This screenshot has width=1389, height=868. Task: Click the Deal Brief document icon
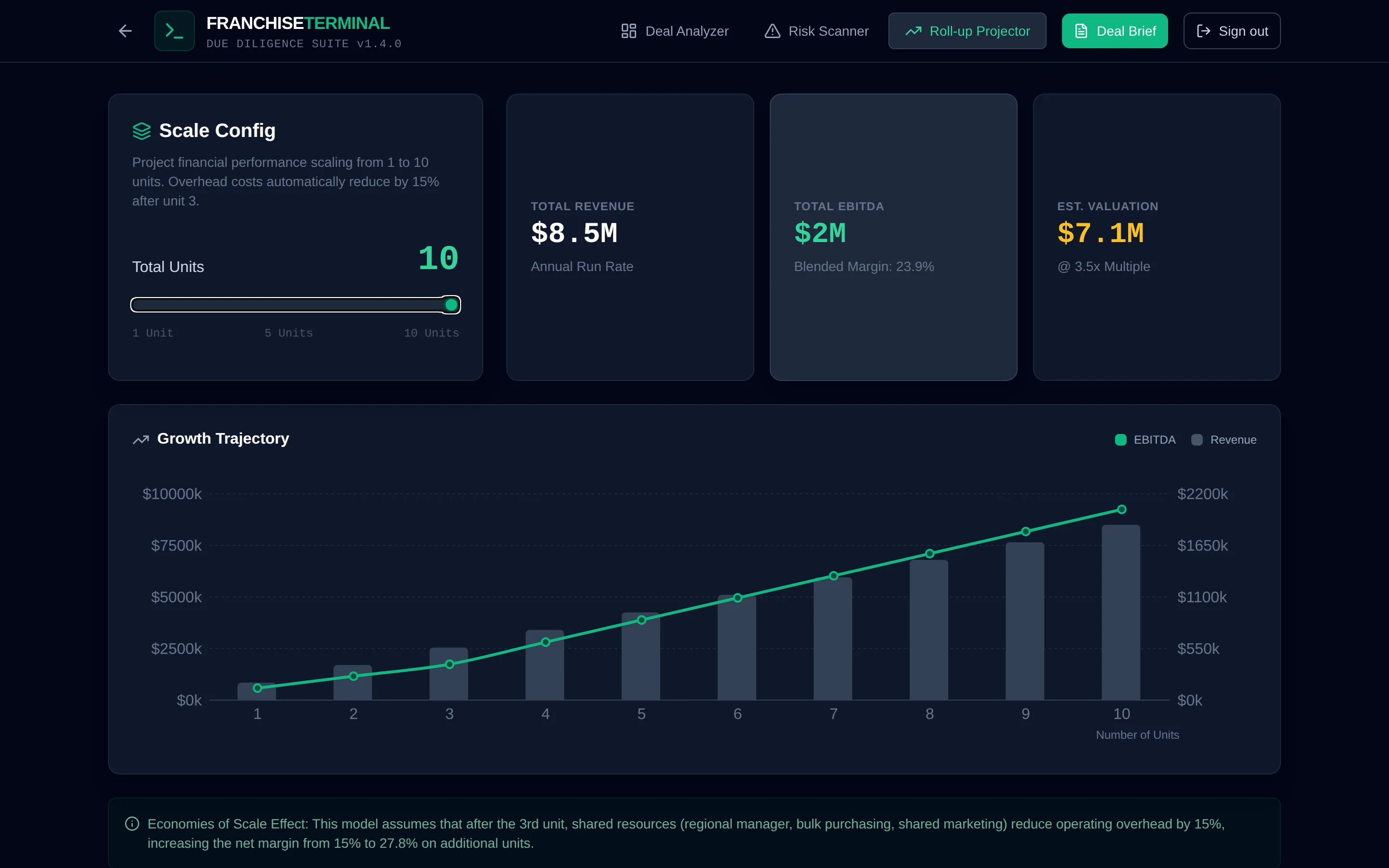(x=1081, y=31)
